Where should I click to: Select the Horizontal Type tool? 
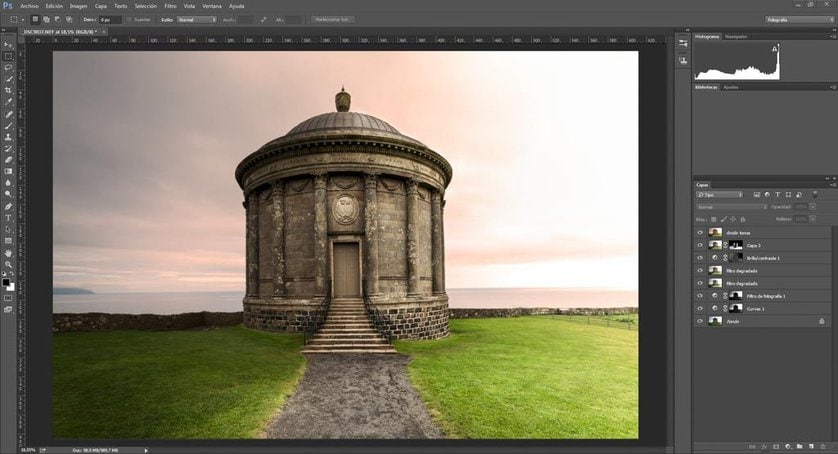coord(8,217)
